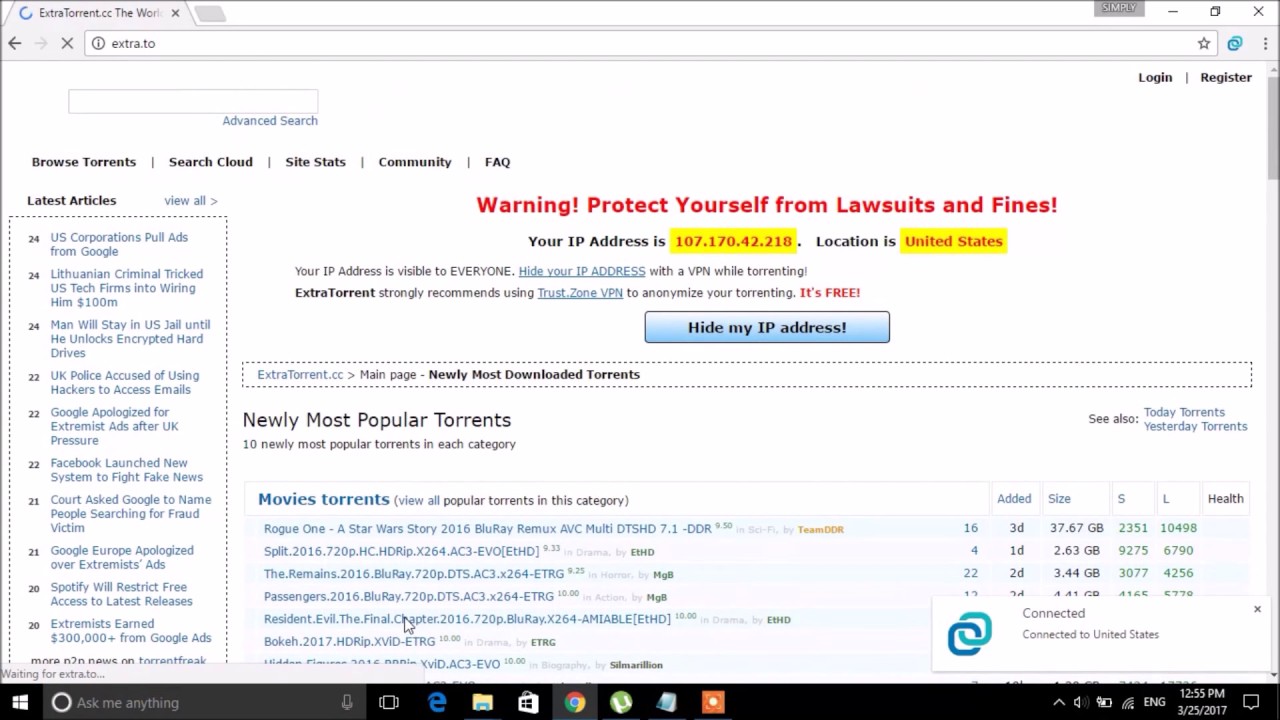Click the Added column header
The height and width of the screenshot is (720, 1280).
1014,499
